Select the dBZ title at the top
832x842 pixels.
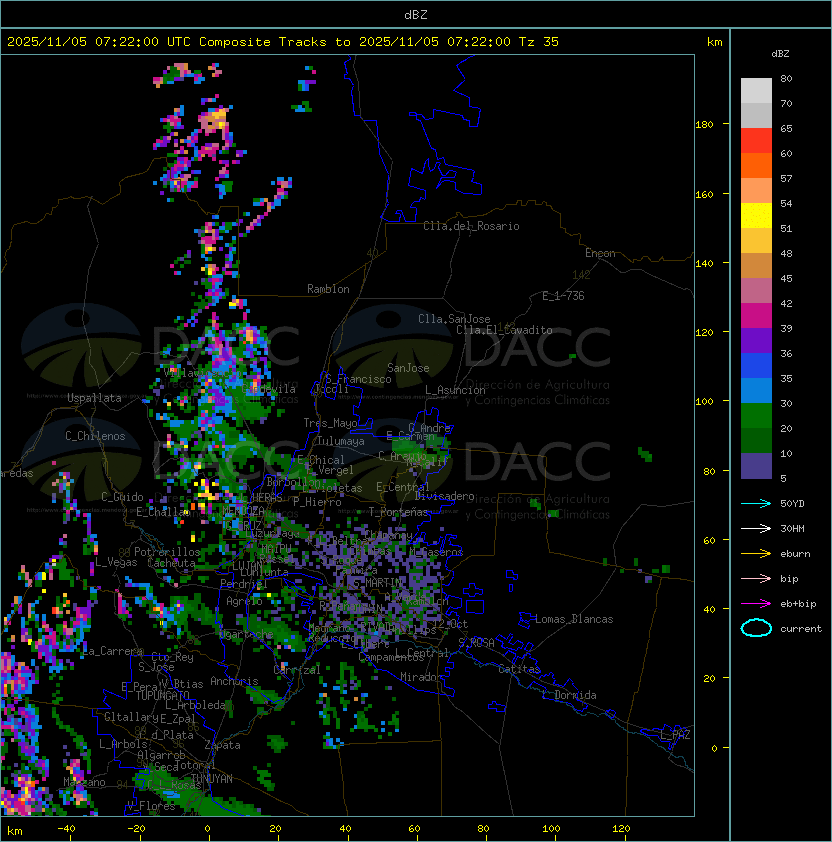[x=416, y=14]
